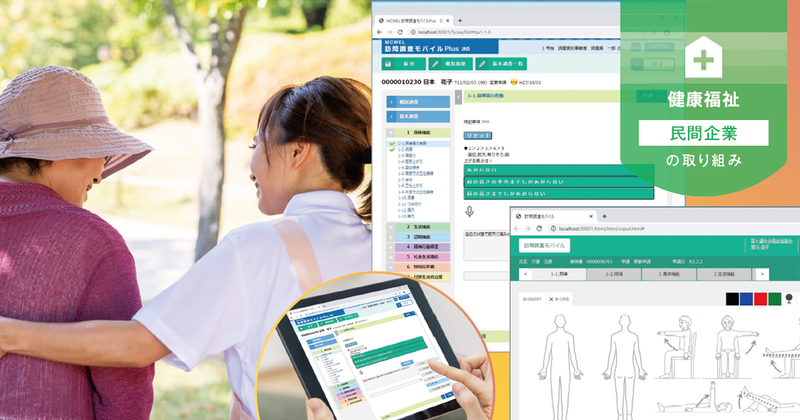
Task: Select tree item 1-7 歩行
Action: pyautogui.click(x=405, y=180)
